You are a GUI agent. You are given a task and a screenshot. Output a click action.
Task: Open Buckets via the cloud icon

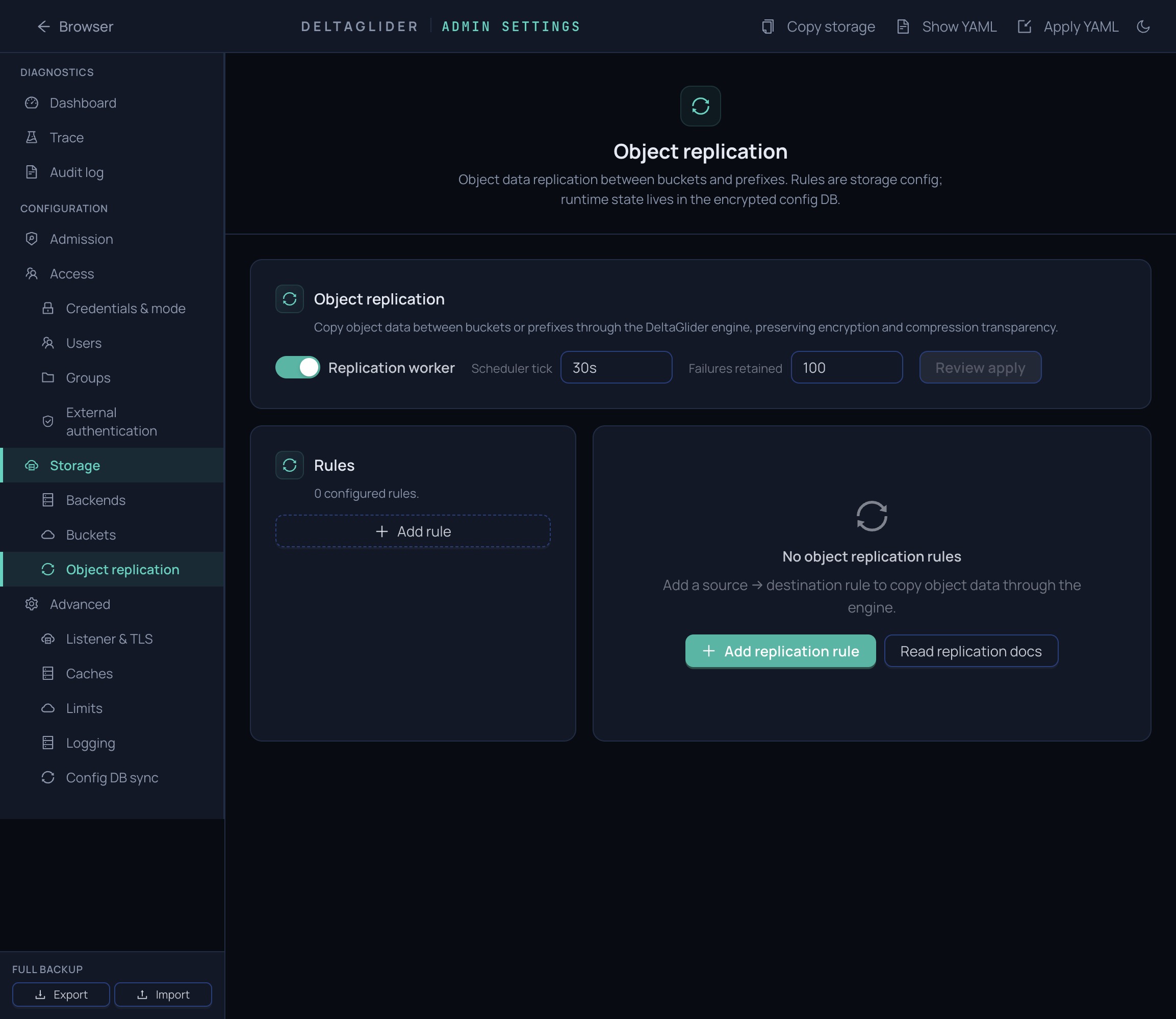tap(48, 534)
